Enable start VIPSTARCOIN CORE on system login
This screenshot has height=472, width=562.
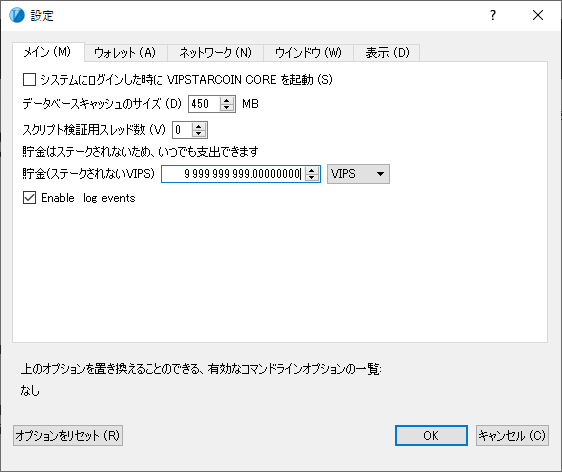(29, 80)
